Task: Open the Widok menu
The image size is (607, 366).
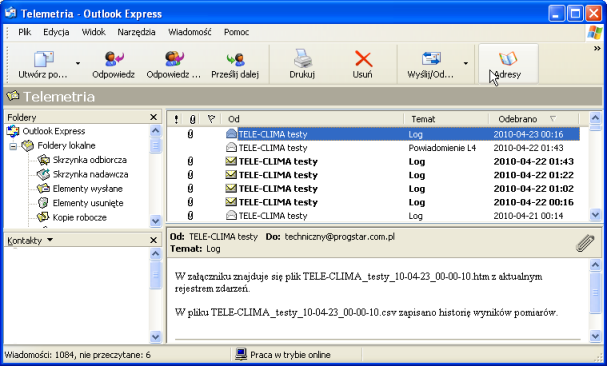Action: (x=93, y=32)
